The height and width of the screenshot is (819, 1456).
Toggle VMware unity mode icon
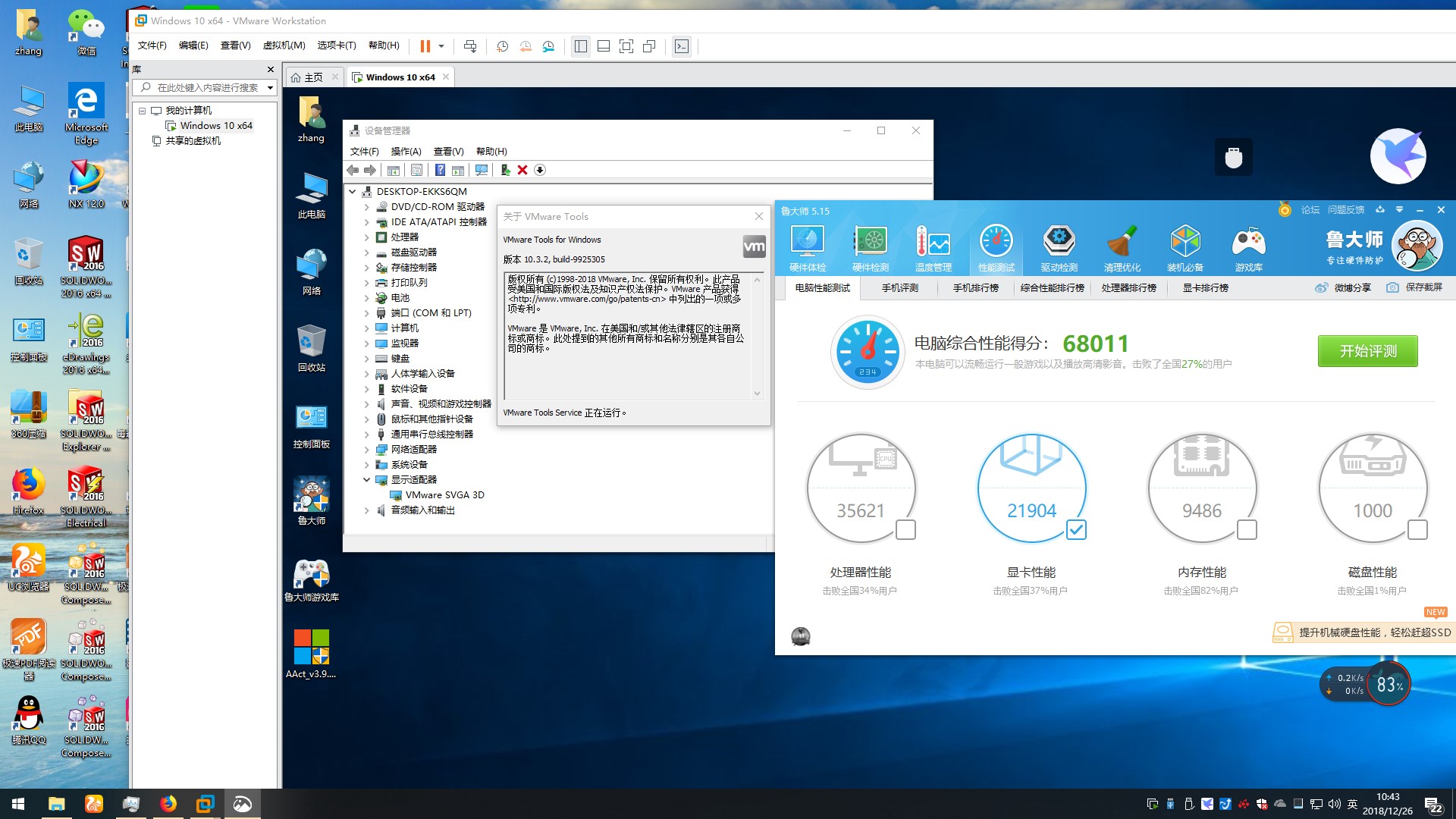pos(649,46)
